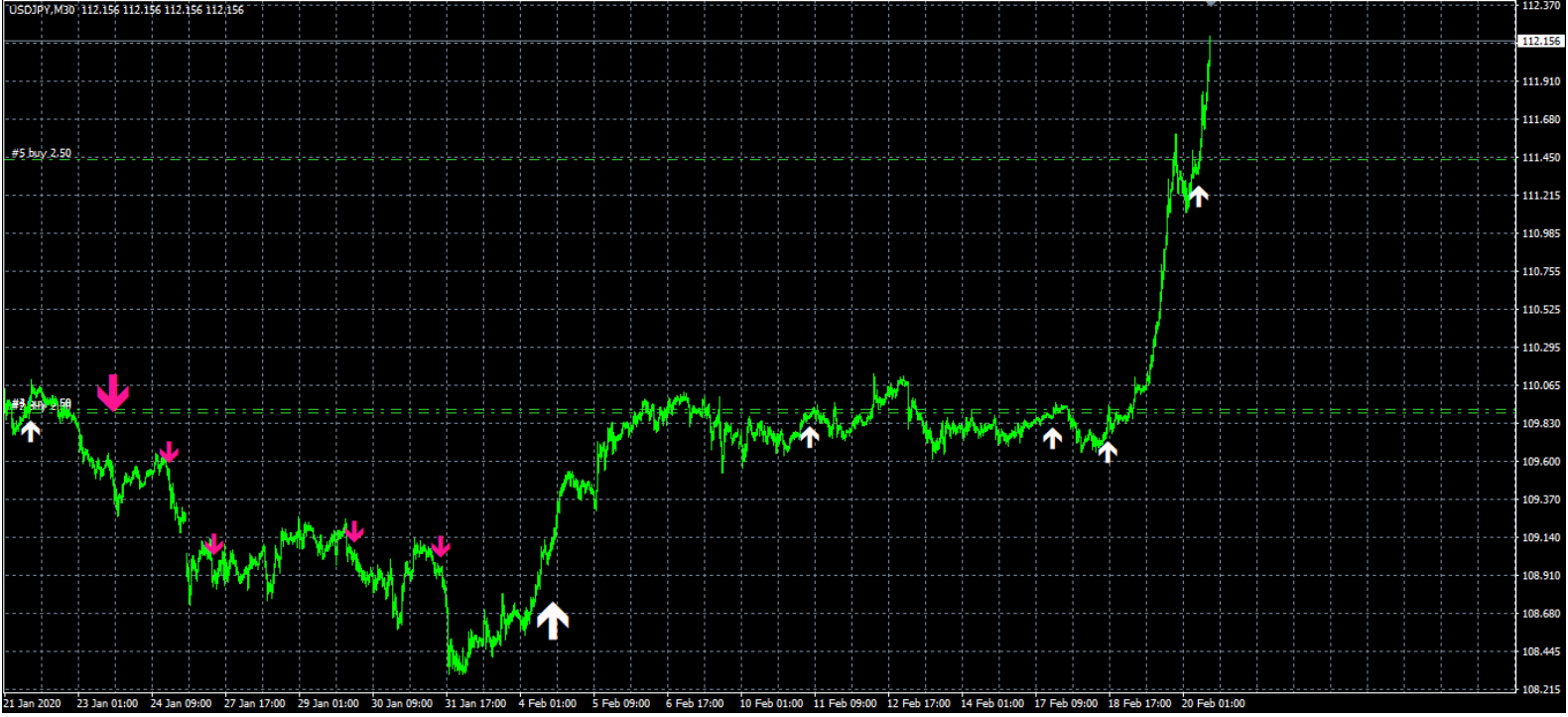Click small pink down arrow above 24 Jan 09:00
This screenshot has height=717, width=1568.
[169, 452]
